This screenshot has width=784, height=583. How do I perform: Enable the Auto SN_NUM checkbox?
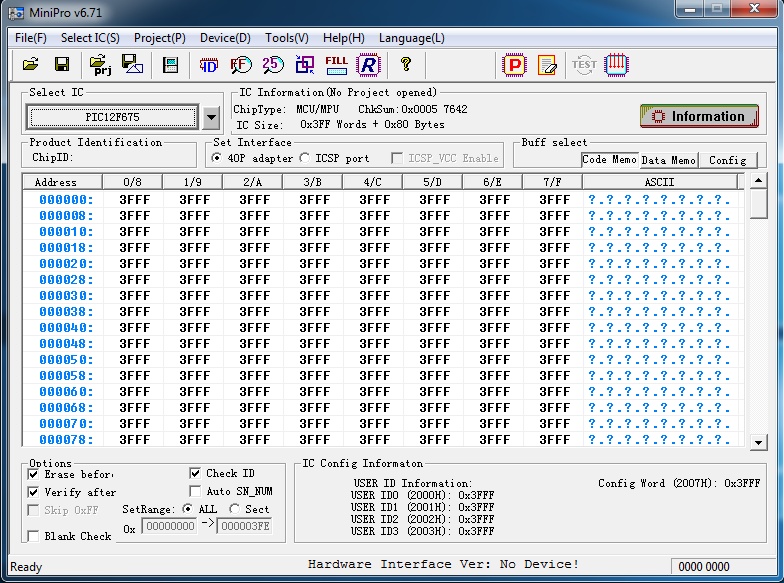point(195,491)
